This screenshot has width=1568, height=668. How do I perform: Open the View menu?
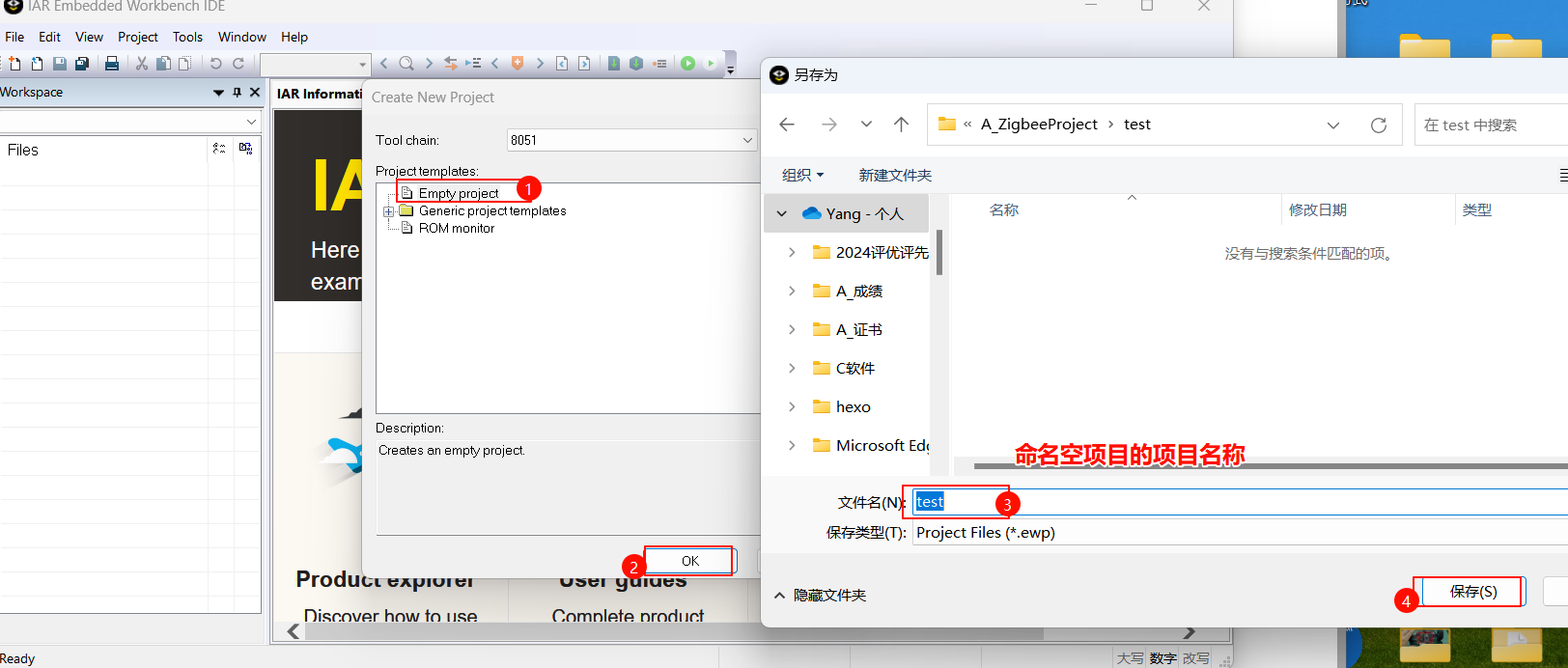89,37
